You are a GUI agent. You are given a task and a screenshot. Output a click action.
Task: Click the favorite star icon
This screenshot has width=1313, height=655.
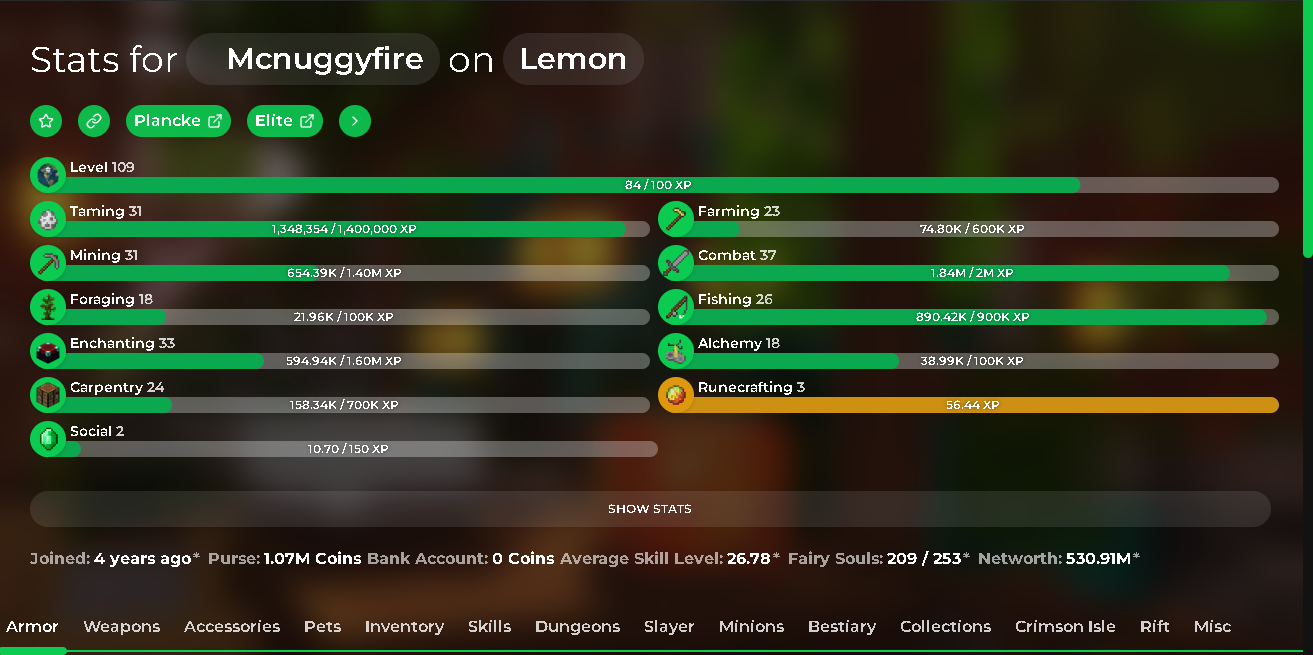click(46, 121)
